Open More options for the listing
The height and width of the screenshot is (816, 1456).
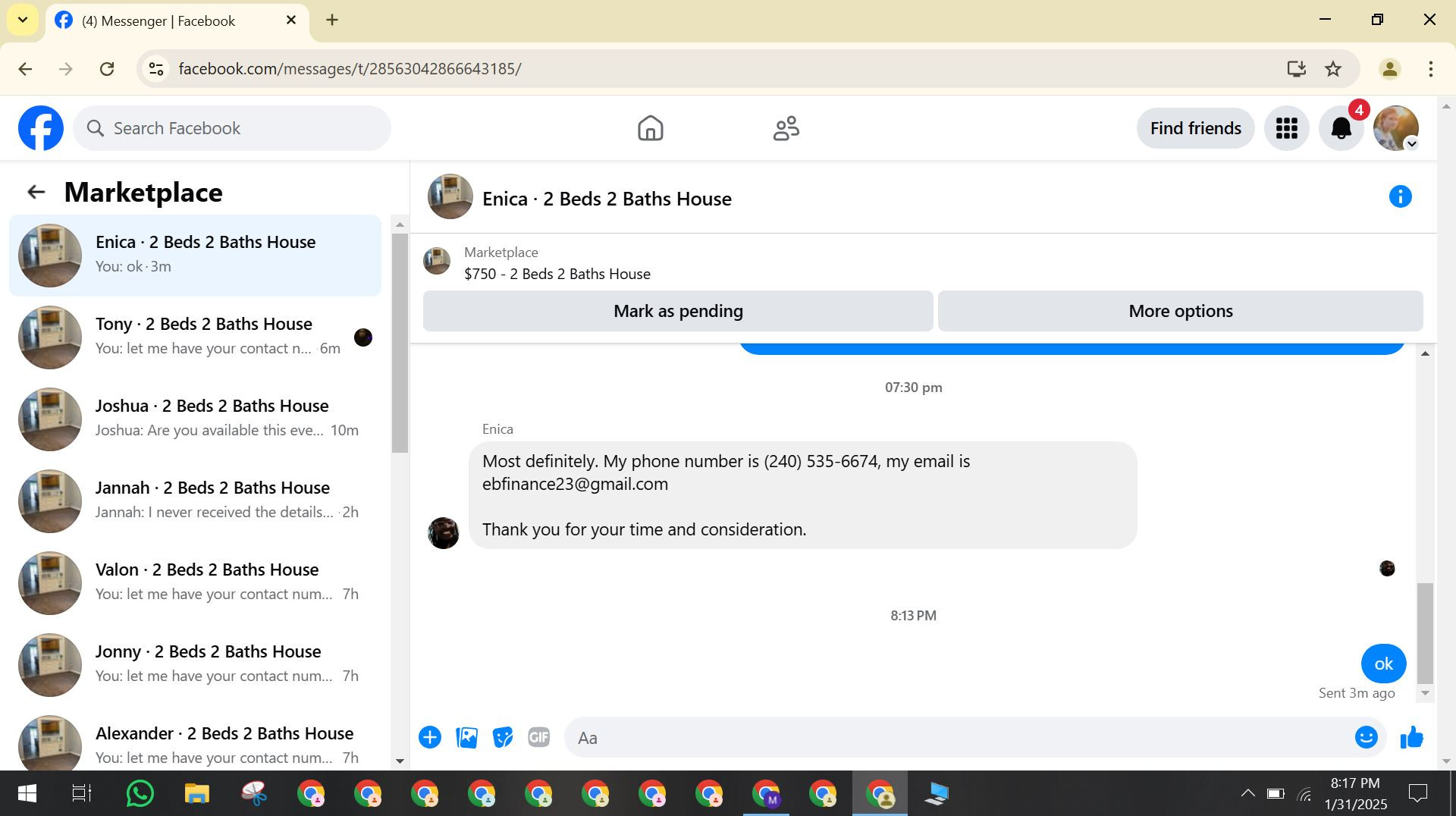click(1181, 311)
